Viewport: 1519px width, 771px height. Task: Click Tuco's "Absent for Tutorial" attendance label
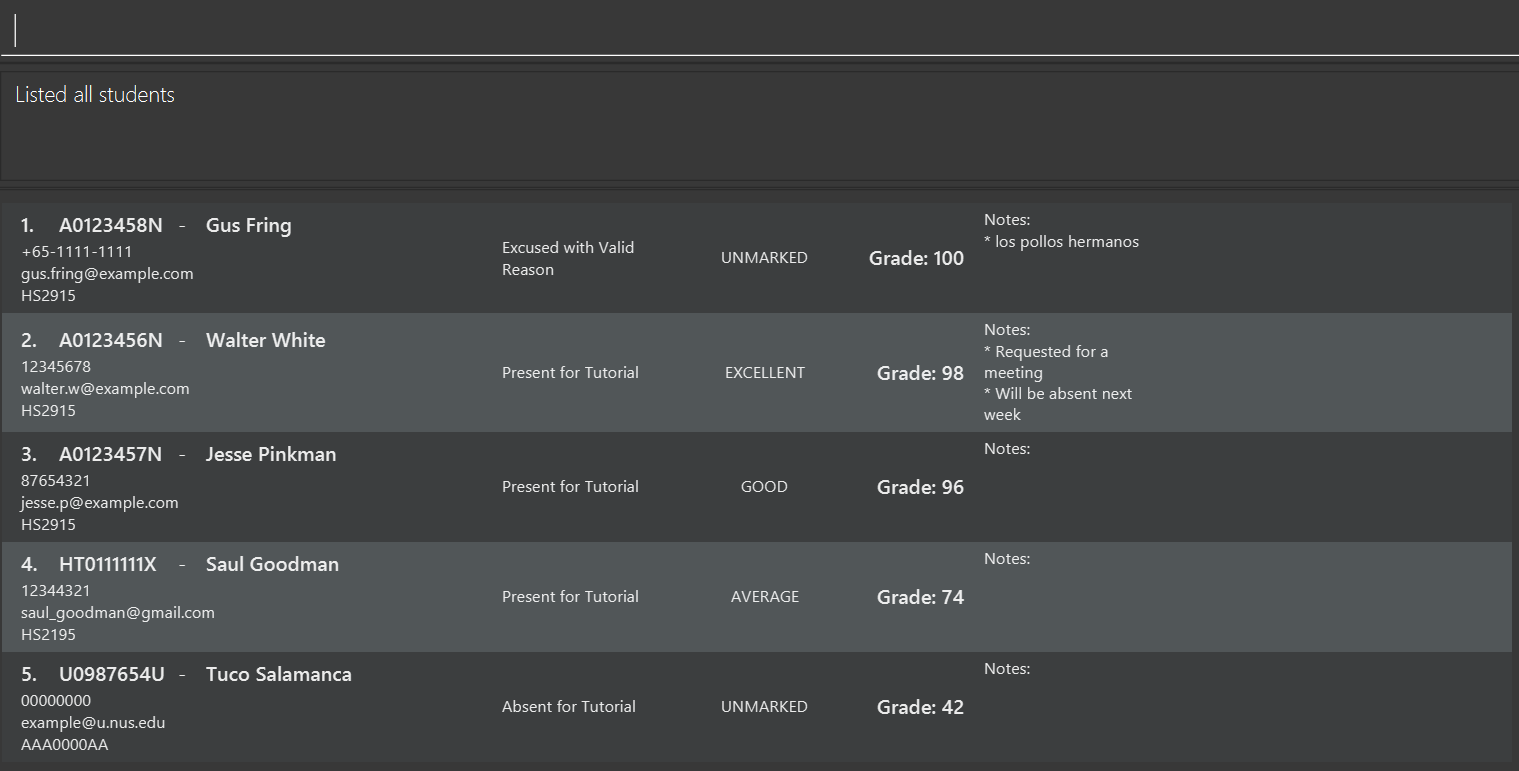568,707
